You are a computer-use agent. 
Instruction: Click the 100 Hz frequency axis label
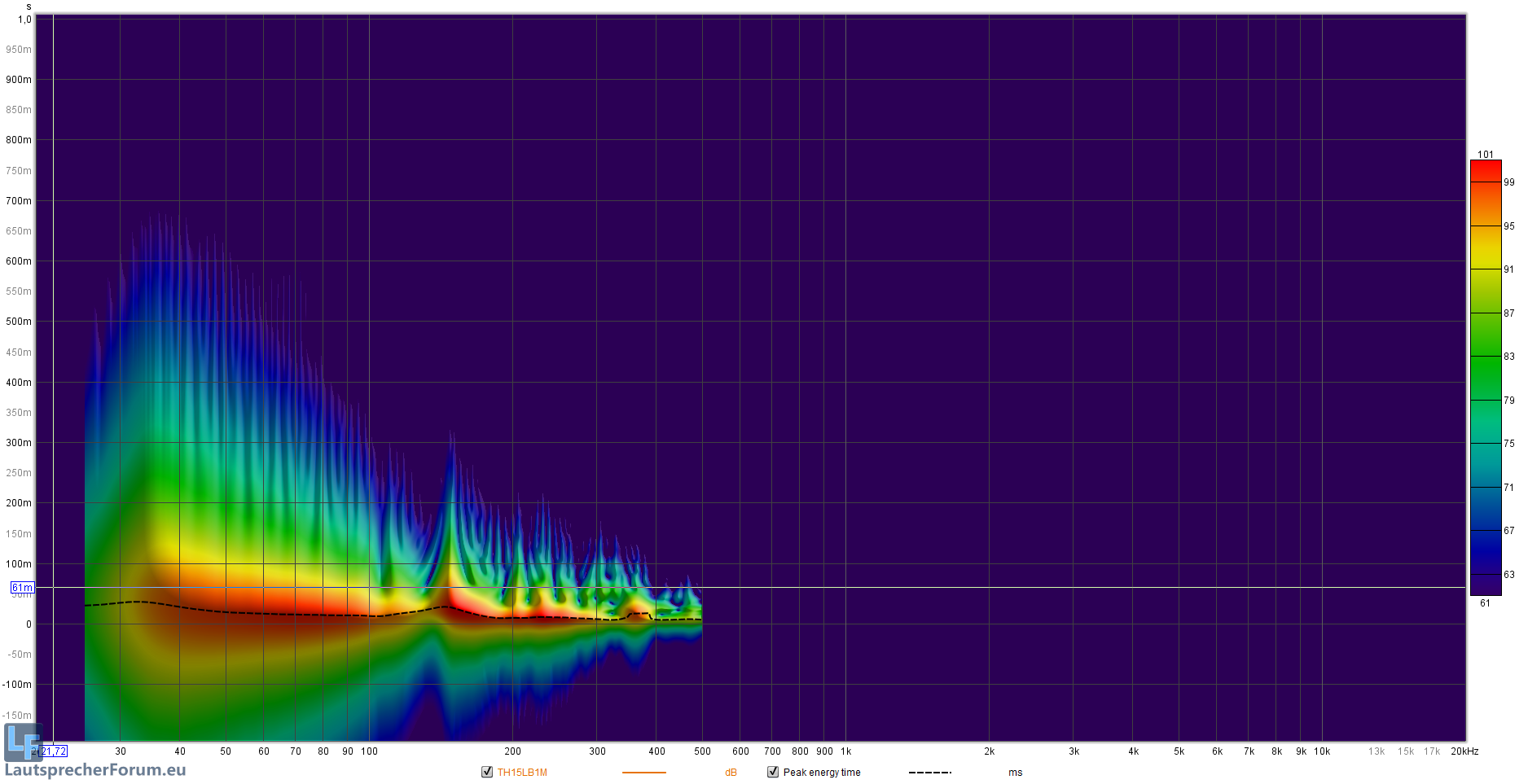(x=369, y=751)
